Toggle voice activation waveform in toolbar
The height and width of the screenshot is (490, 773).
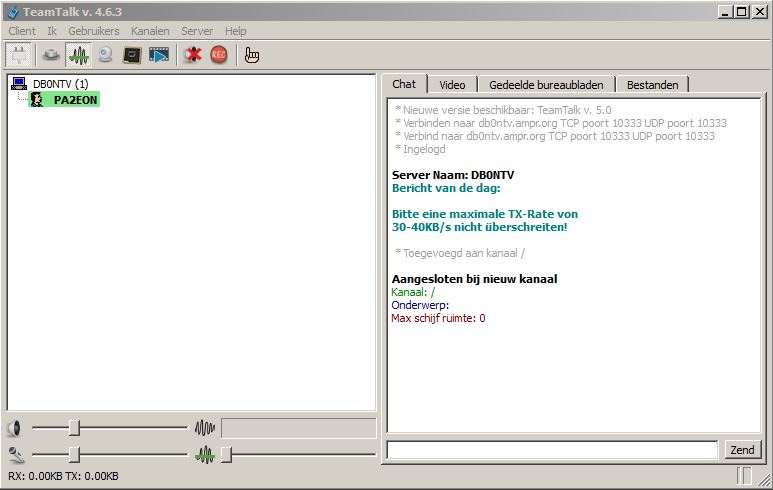[x=78, y=55]
